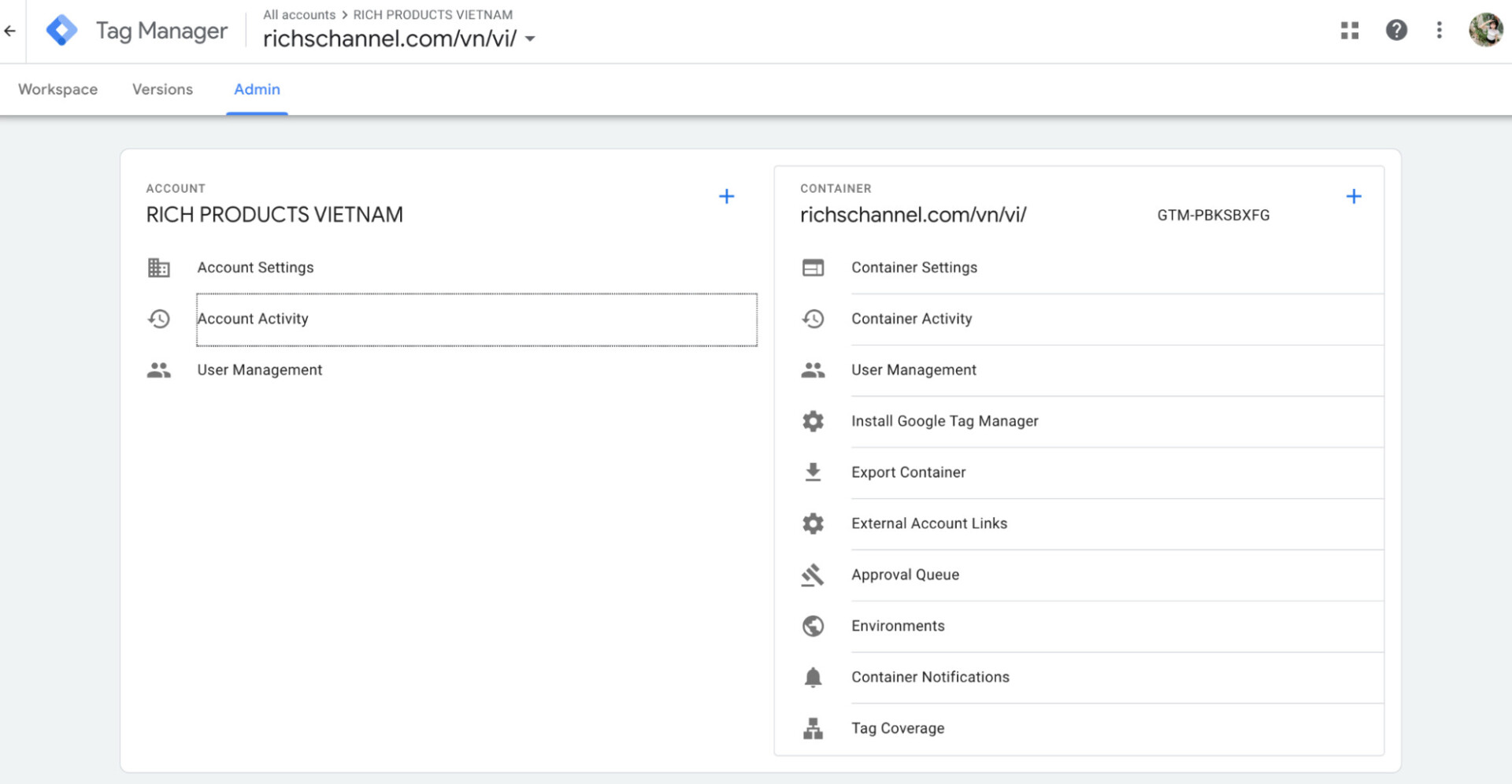
Task: Open the user profile avatar
Action: [1486, 31]
